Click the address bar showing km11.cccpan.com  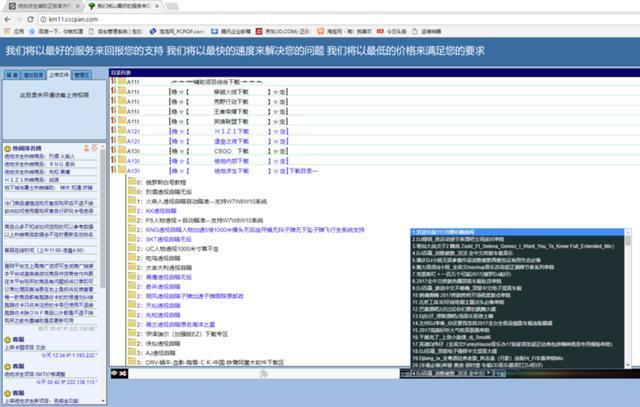pyautogui.click(x=339, y=19)
